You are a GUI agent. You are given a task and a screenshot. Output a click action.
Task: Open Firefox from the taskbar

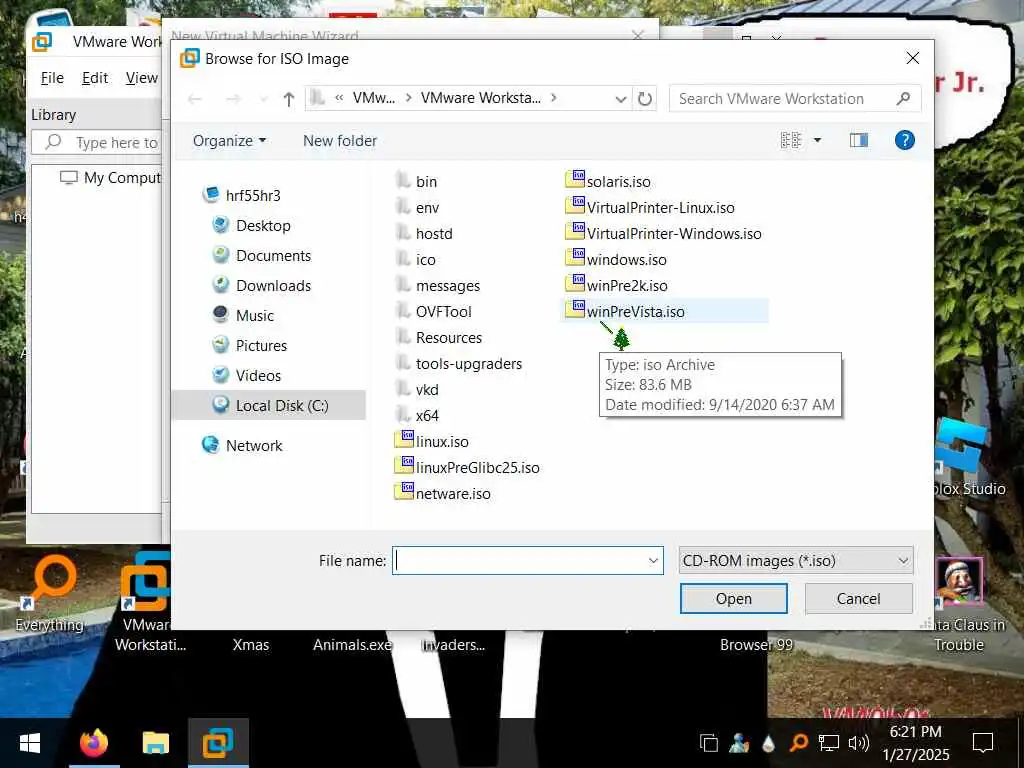(94, 743)
